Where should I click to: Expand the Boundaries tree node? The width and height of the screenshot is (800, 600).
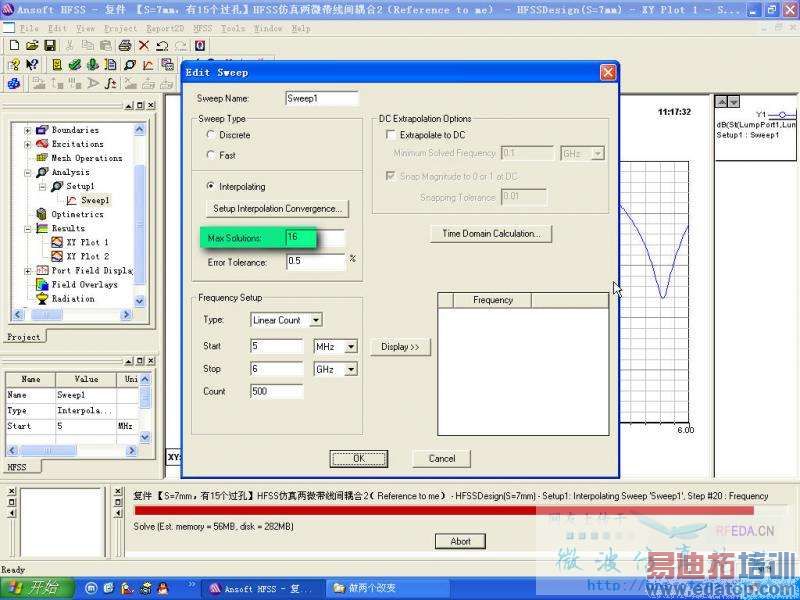point(28,131)
